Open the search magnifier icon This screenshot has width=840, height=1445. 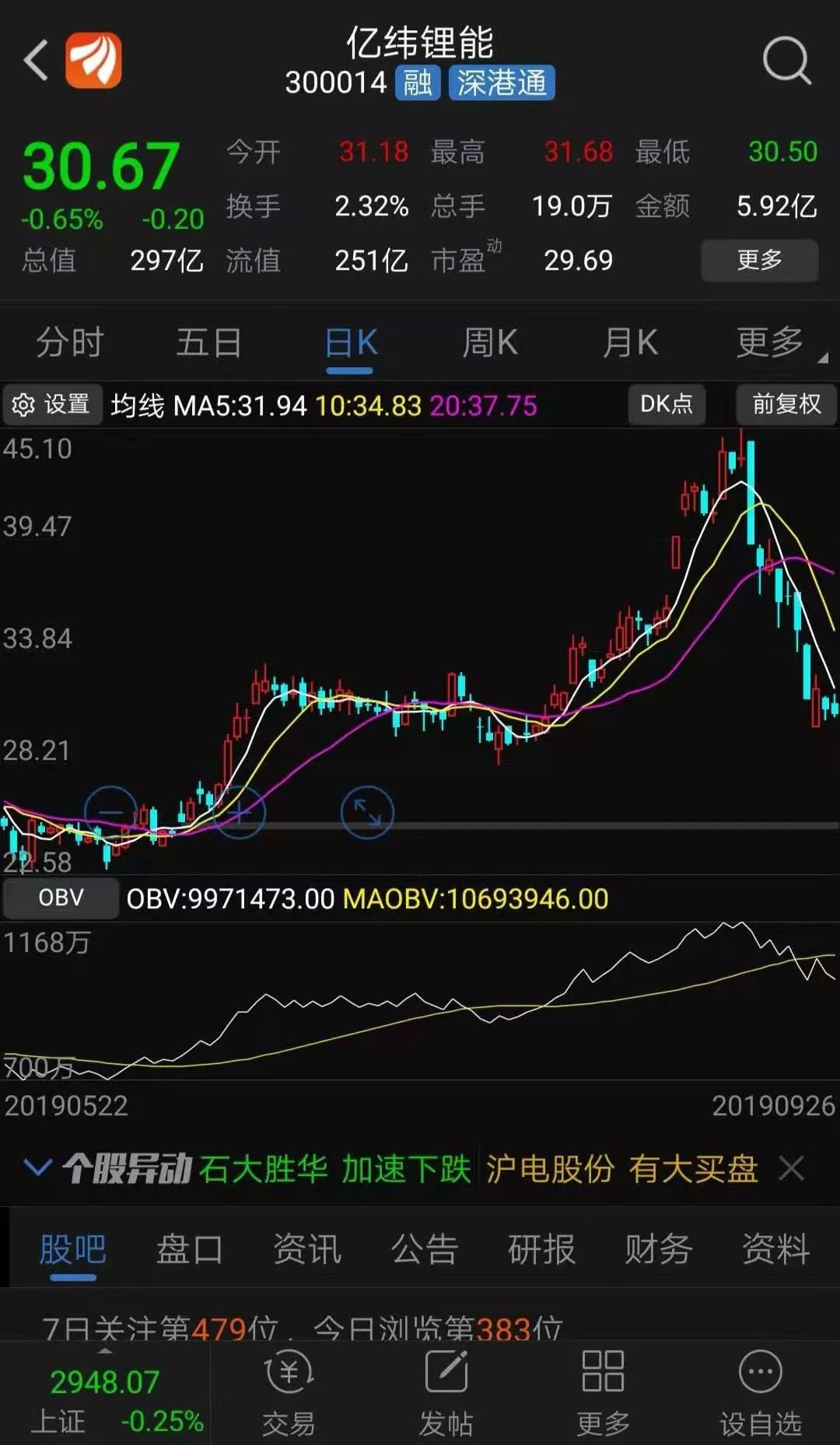pos(786,60)
